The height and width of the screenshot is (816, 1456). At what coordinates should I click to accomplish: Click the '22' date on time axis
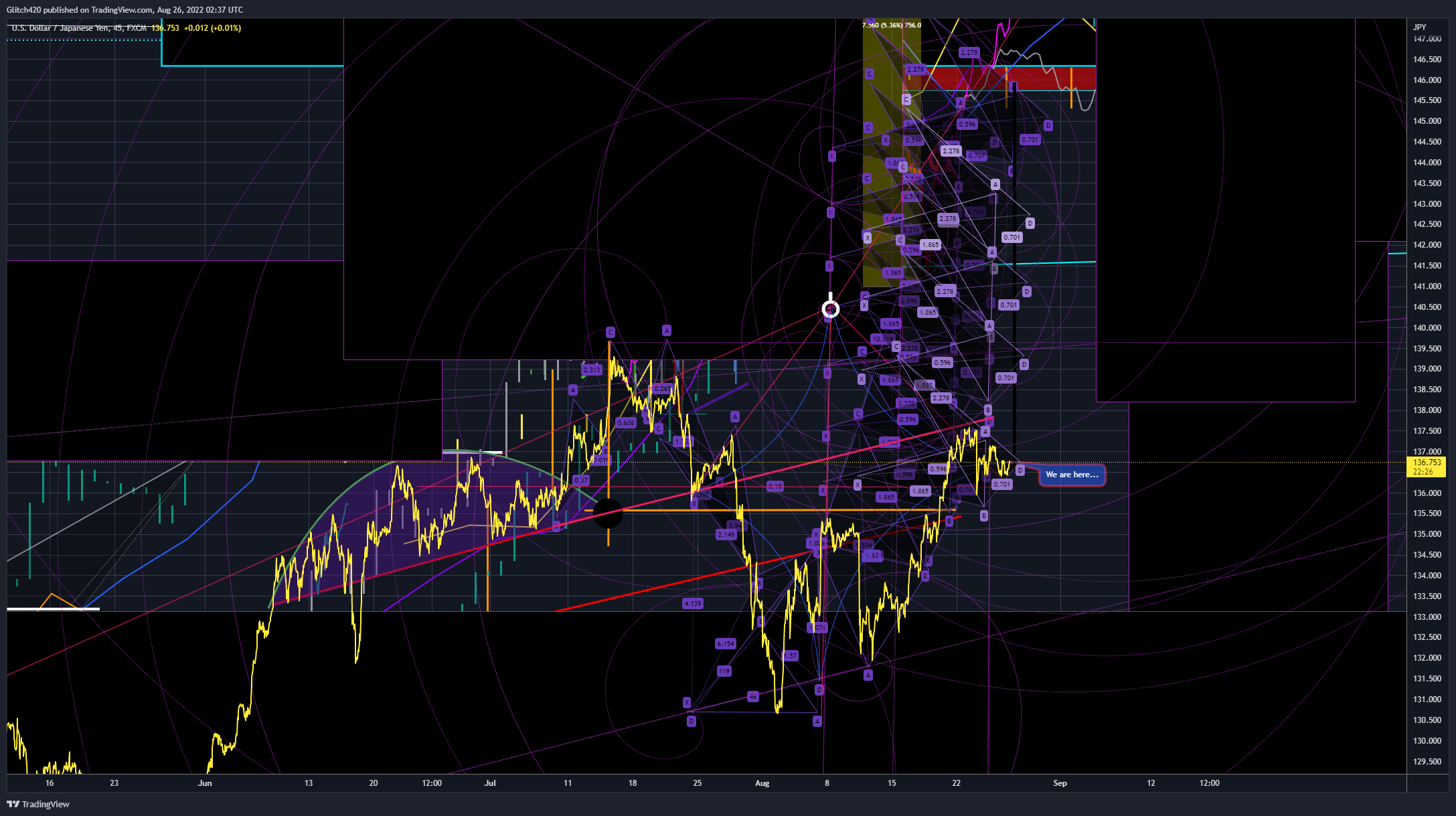[x=956, y=783]
